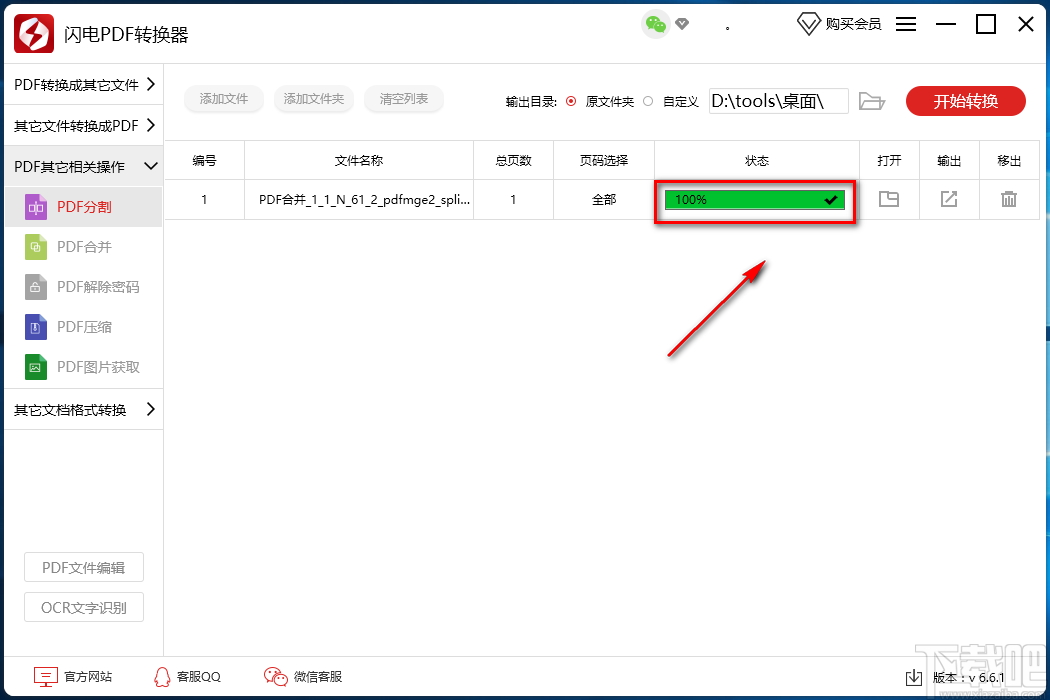This screenshot has width=1050, height=700.
Task: Open the converted file's folder via 打开 icon
Action: coord(889,199)
